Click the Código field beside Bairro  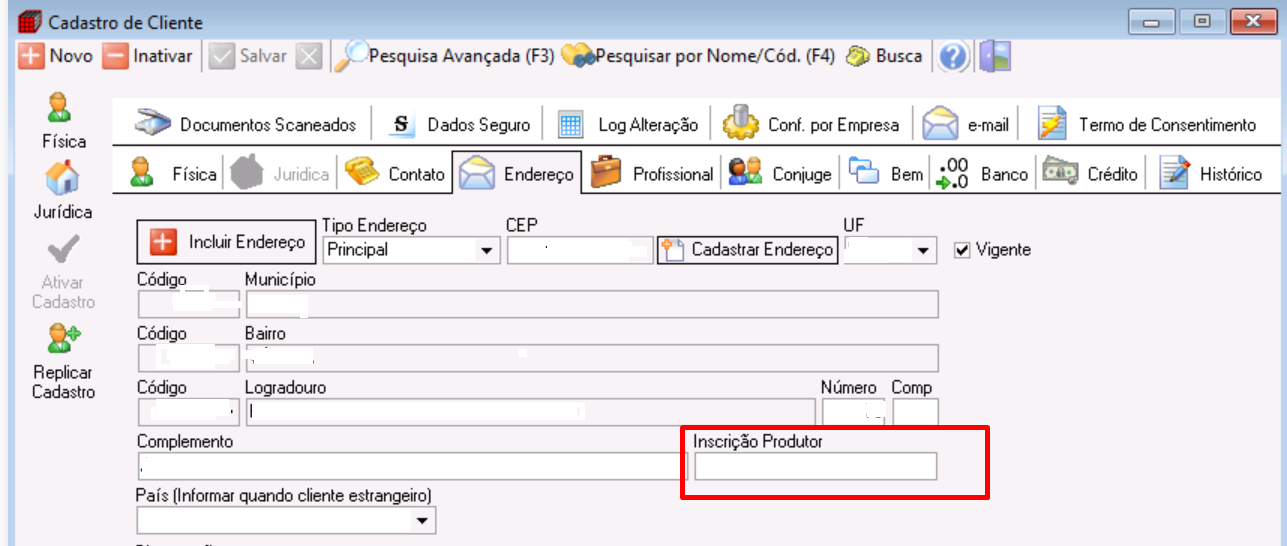[x=189, y=358]
